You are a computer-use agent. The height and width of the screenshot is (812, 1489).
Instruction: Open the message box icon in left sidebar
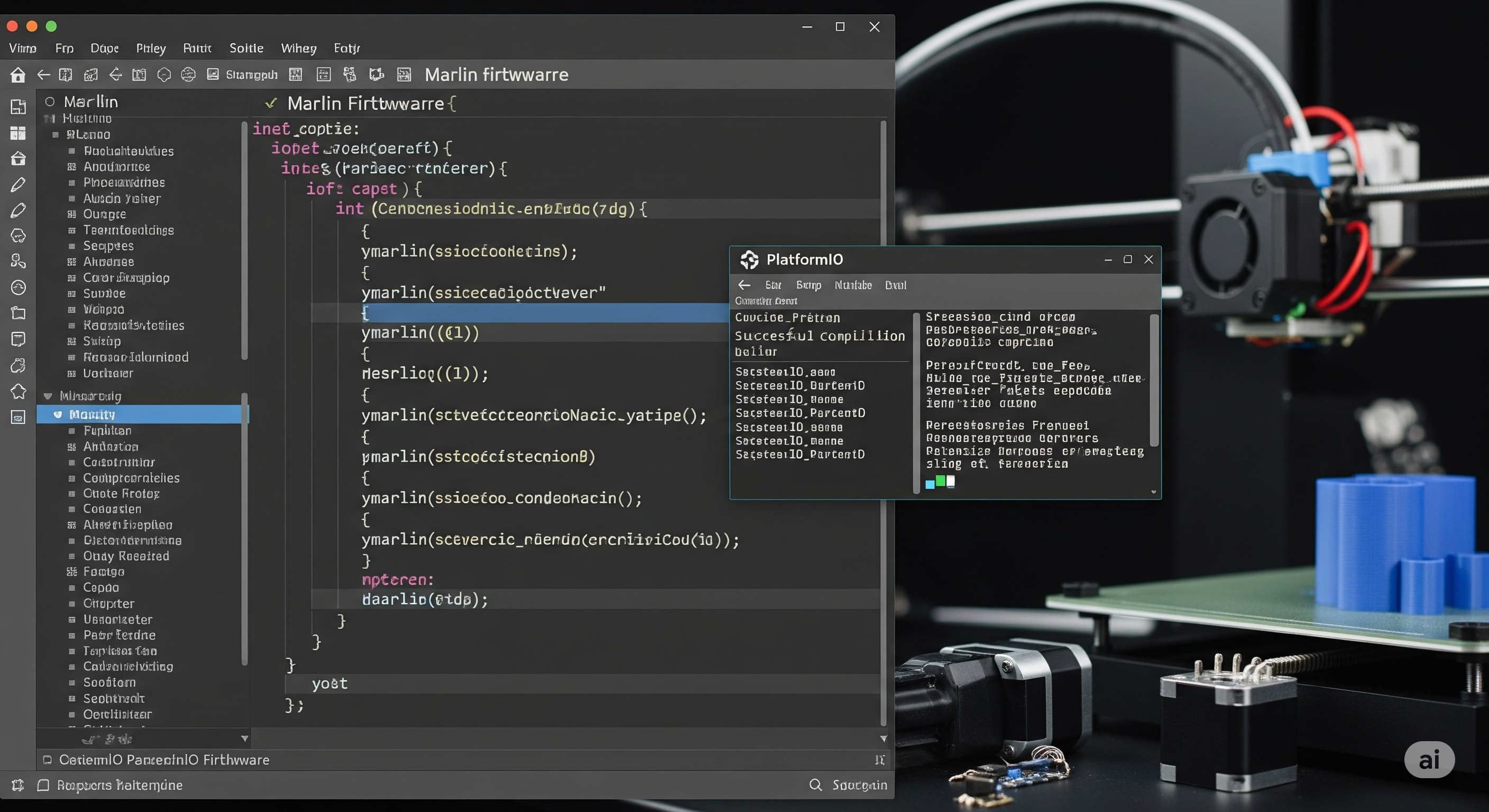(18, 339)
